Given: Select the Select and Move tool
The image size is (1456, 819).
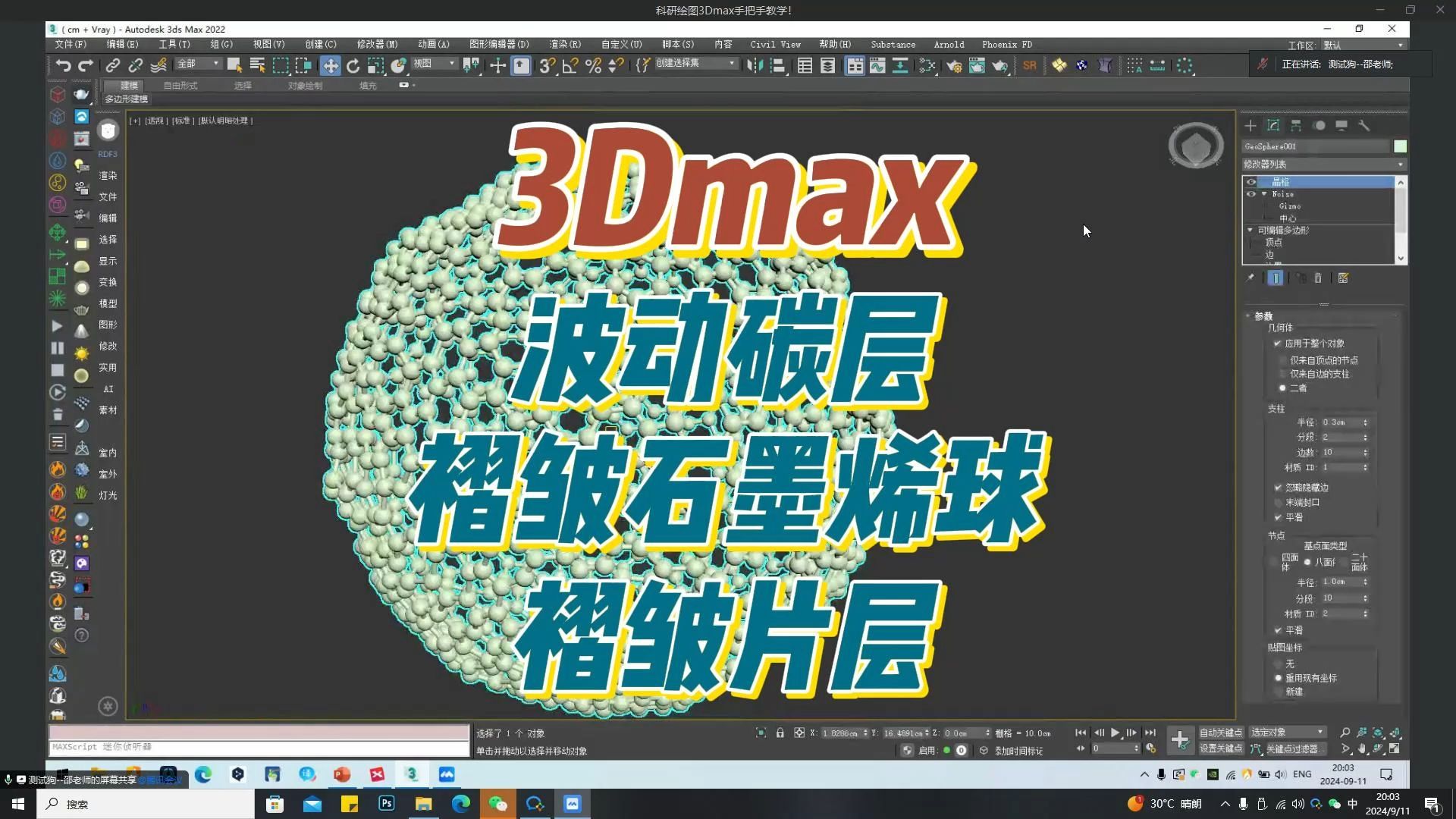Looking at the screenshot, I should 331,64.
